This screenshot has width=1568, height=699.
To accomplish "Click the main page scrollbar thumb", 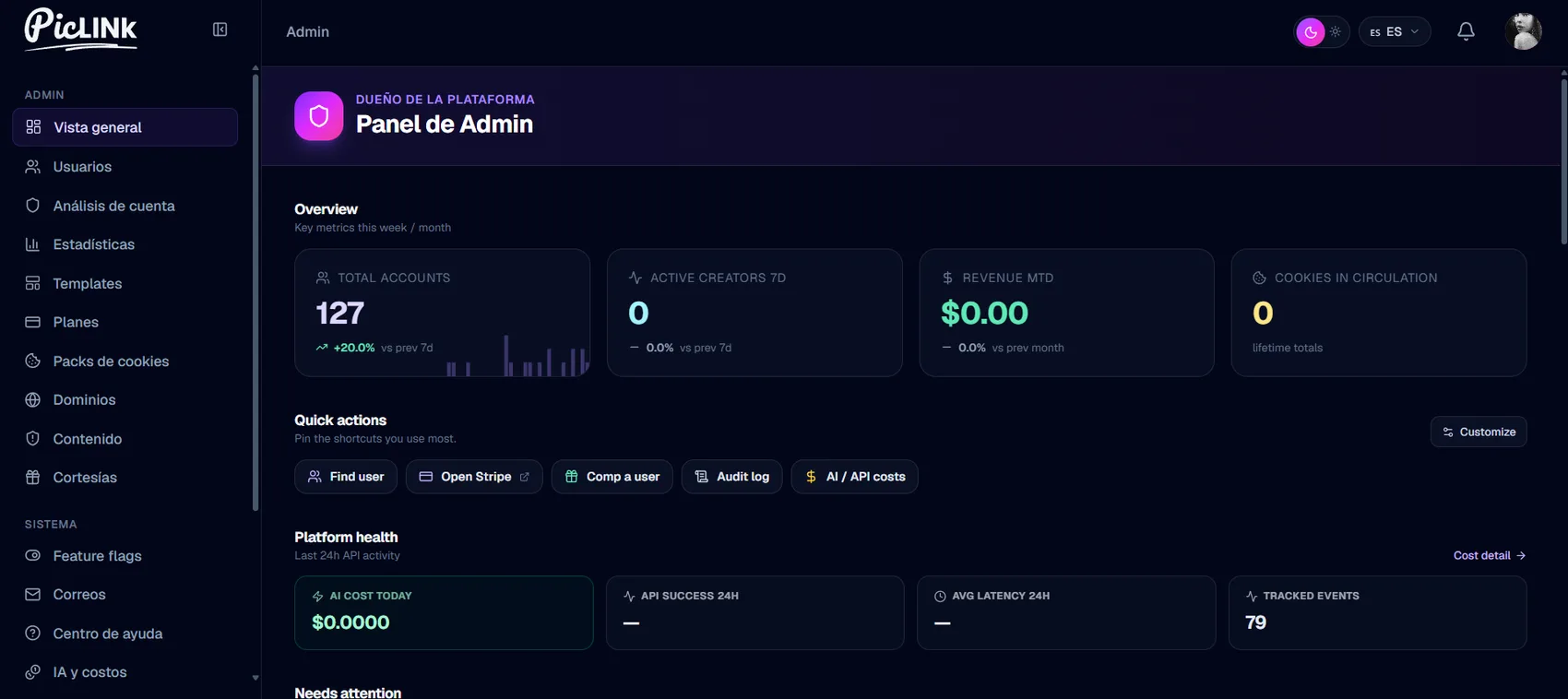I will coord(1564,161).
